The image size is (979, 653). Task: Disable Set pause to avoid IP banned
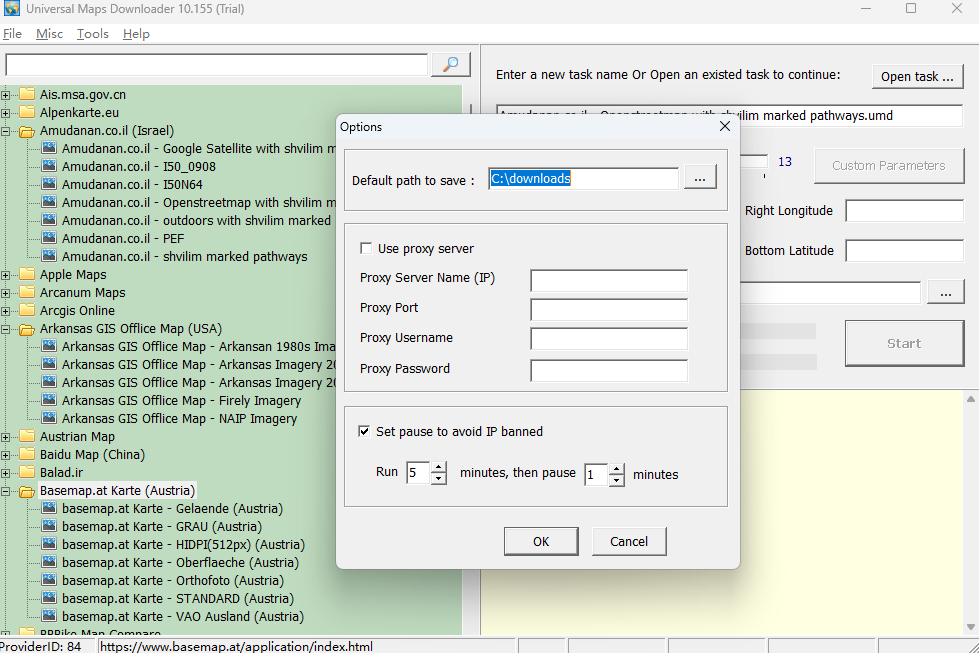[x=366, y=432]
